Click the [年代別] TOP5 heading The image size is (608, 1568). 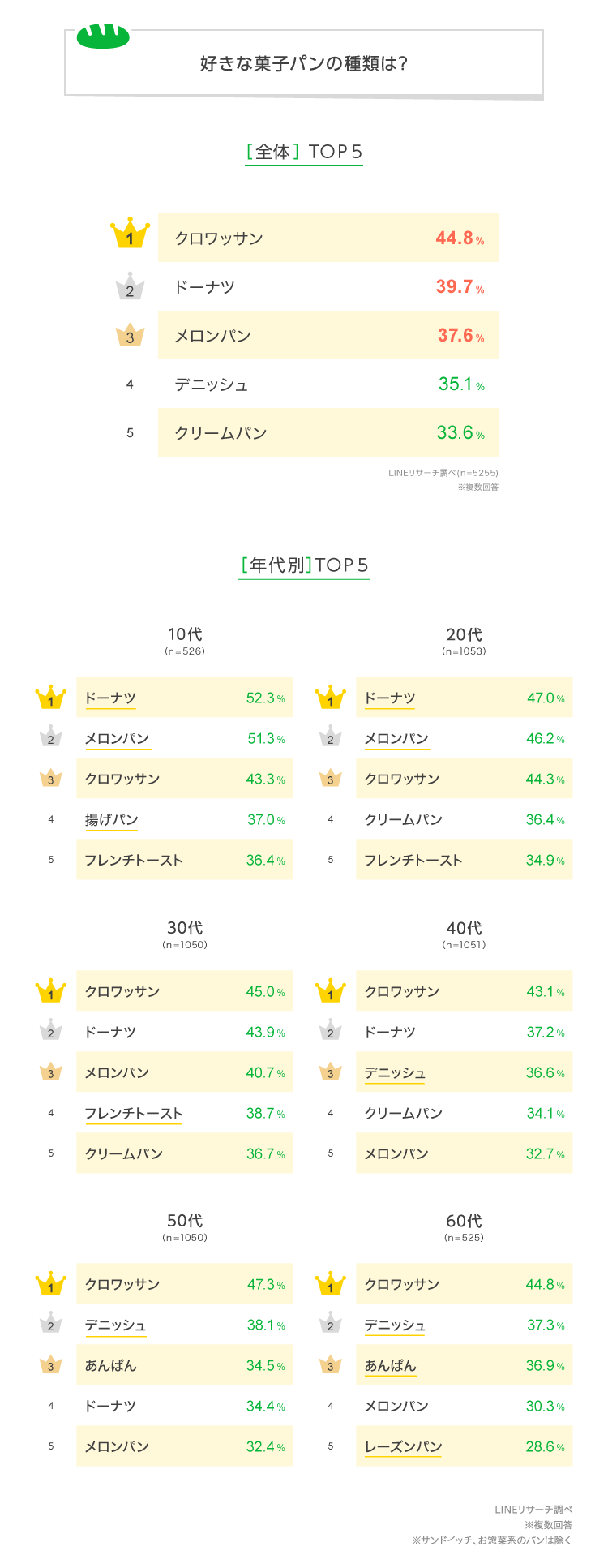click(304, 565)
